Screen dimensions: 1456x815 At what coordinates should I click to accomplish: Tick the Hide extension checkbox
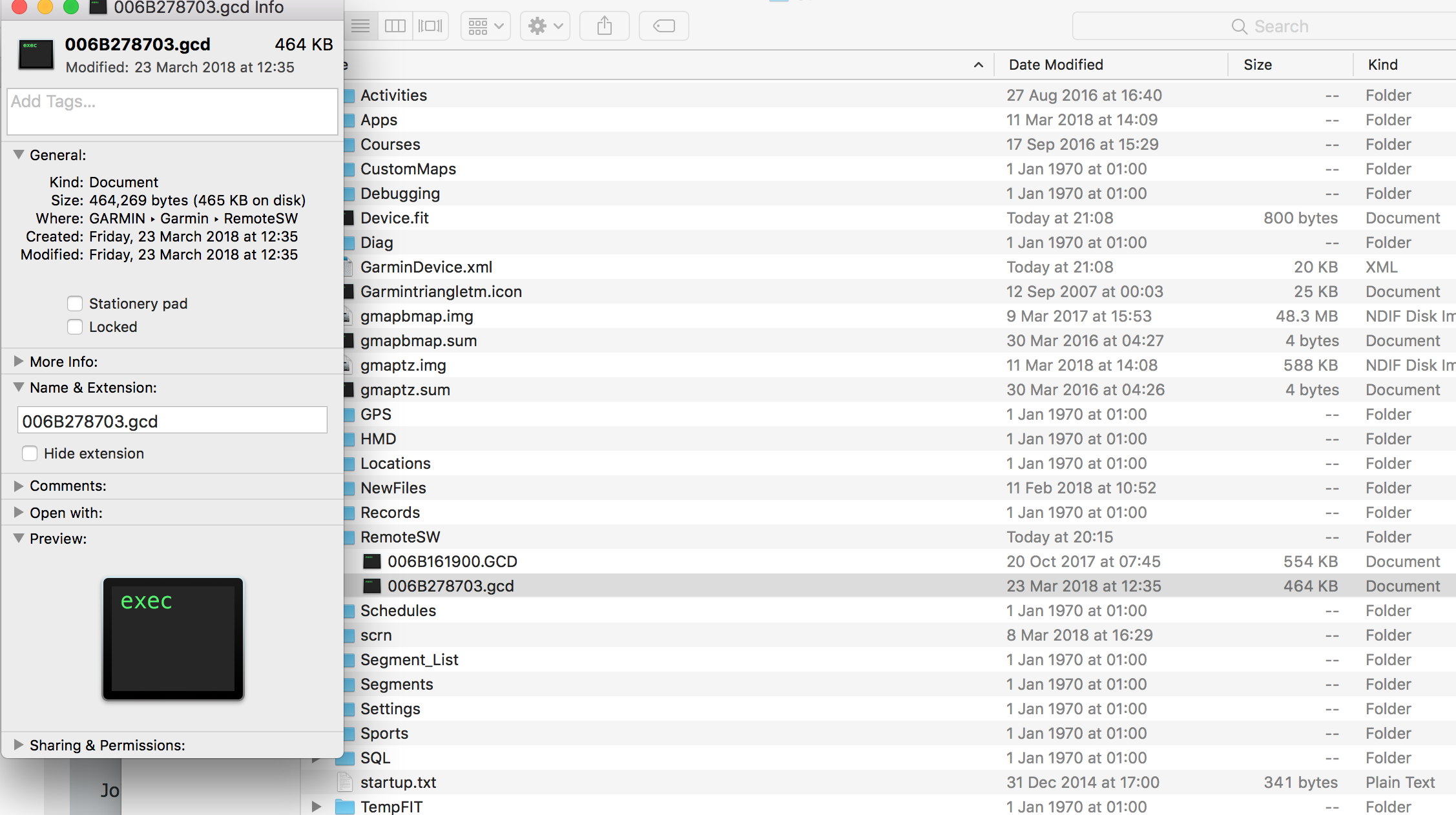tap(30, 453)
